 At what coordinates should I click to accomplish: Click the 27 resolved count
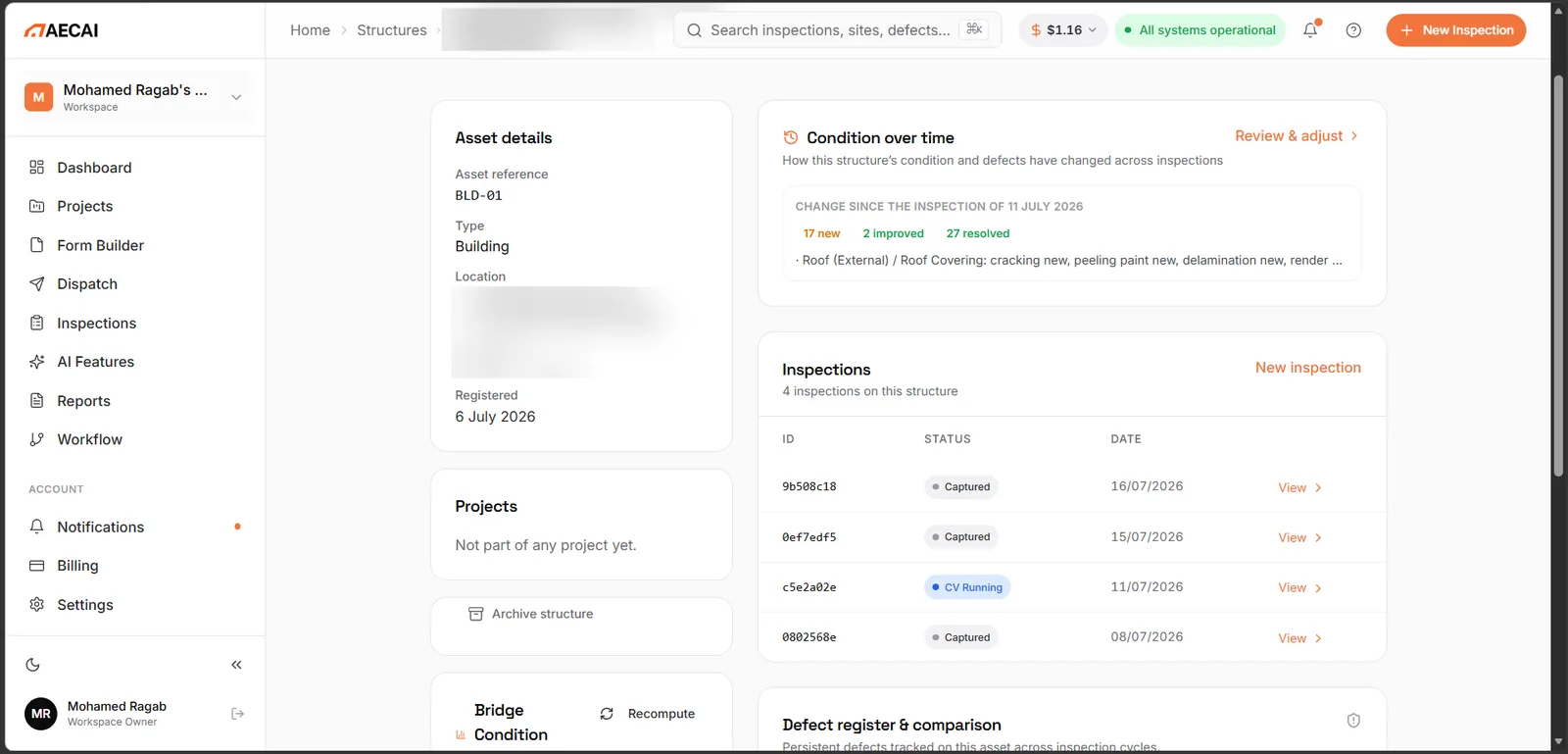978,233
